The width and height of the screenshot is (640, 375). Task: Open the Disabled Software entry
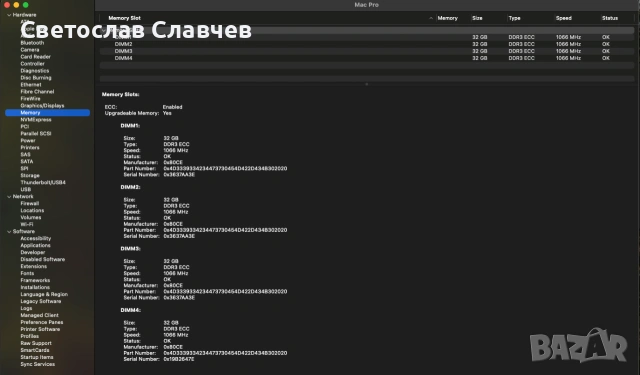coord(42,260)
